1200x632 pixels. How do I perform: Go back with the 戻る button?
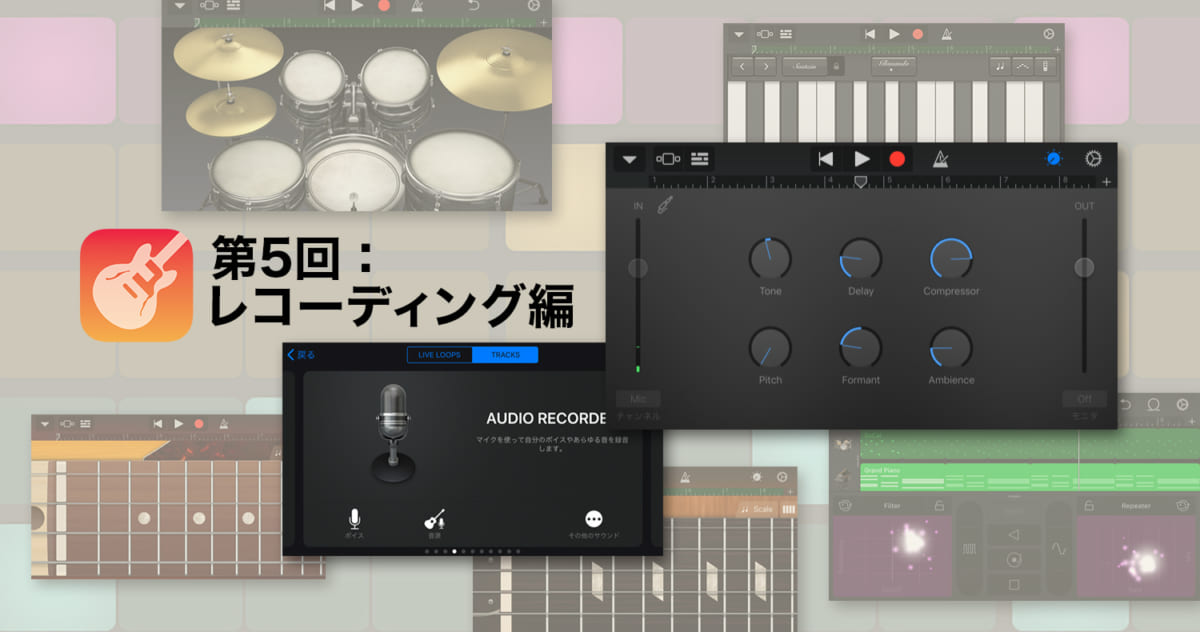tap(301, 355)
